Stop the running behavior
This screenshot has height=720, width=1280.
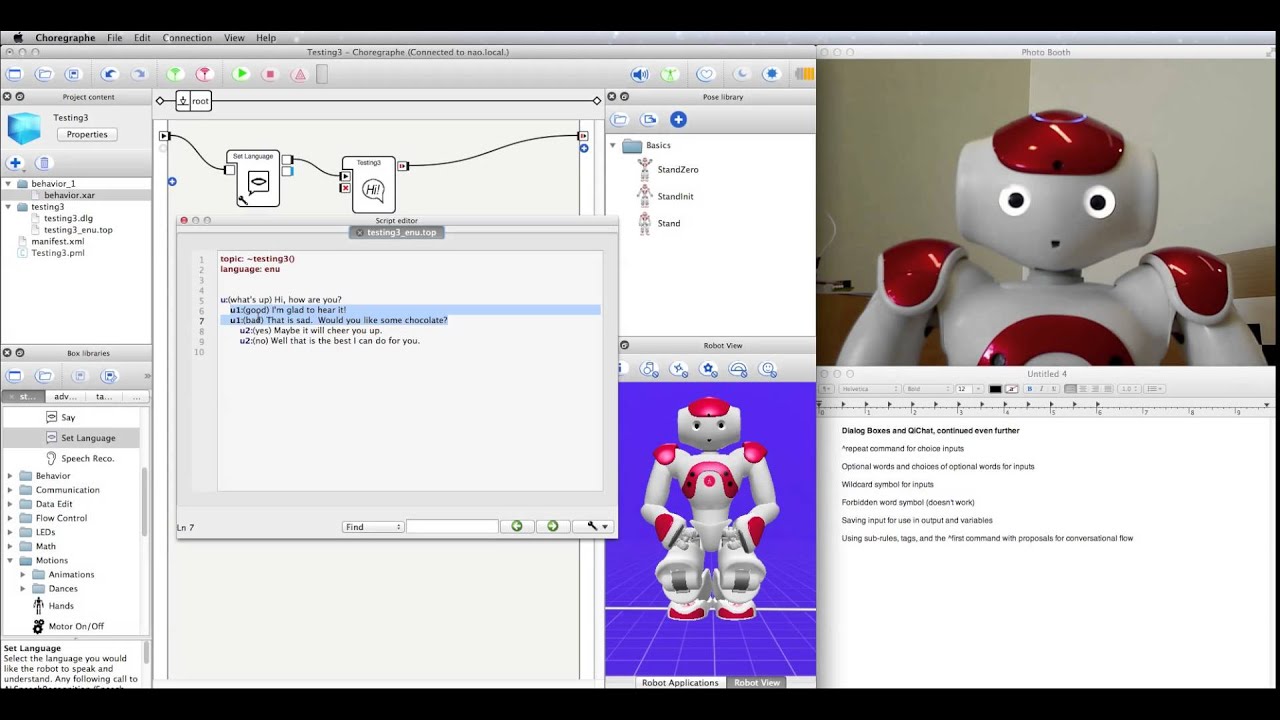coord(270,74)
